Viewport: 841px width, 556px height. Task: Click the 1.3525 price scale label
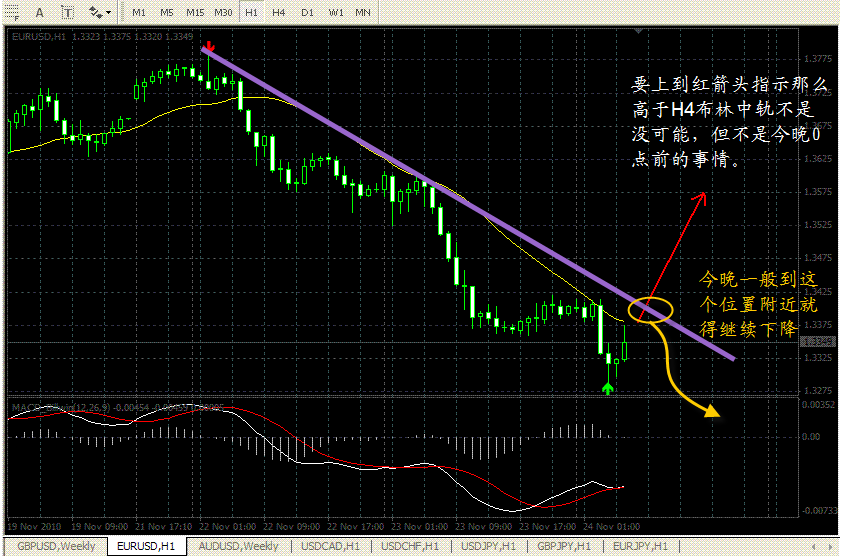pos(818,225)
